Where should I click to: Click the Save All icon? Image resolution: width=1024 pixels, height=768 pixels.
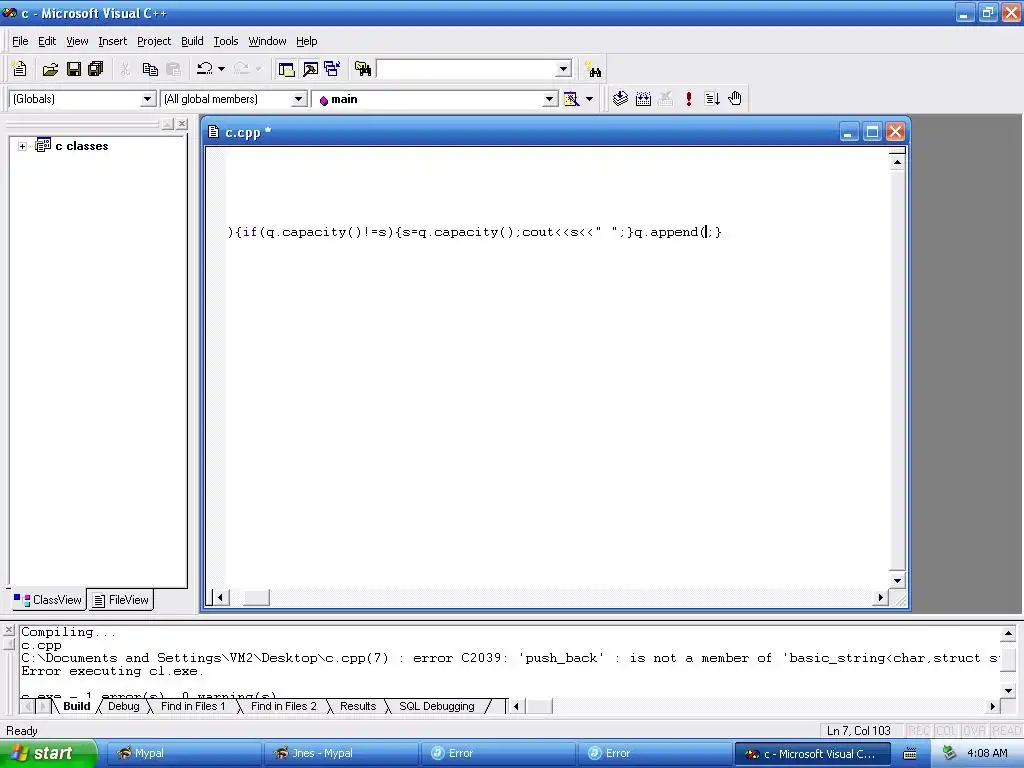pyautogui.click(x=96, y=69)
